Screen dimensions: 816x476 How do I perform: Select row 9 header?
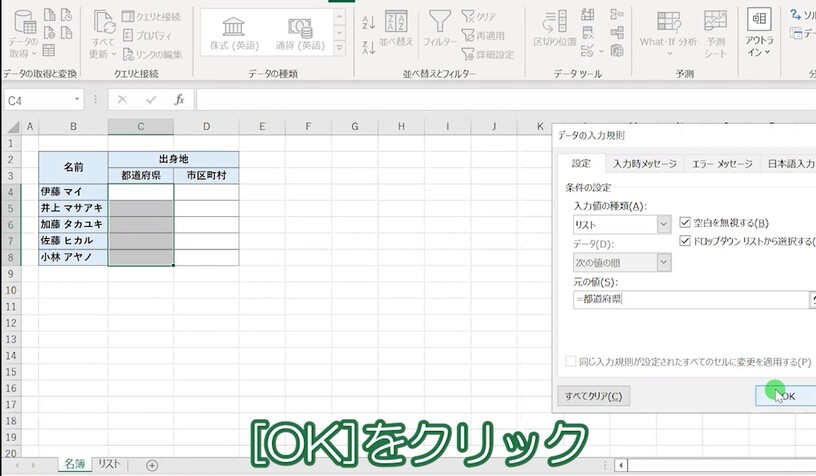11,274
